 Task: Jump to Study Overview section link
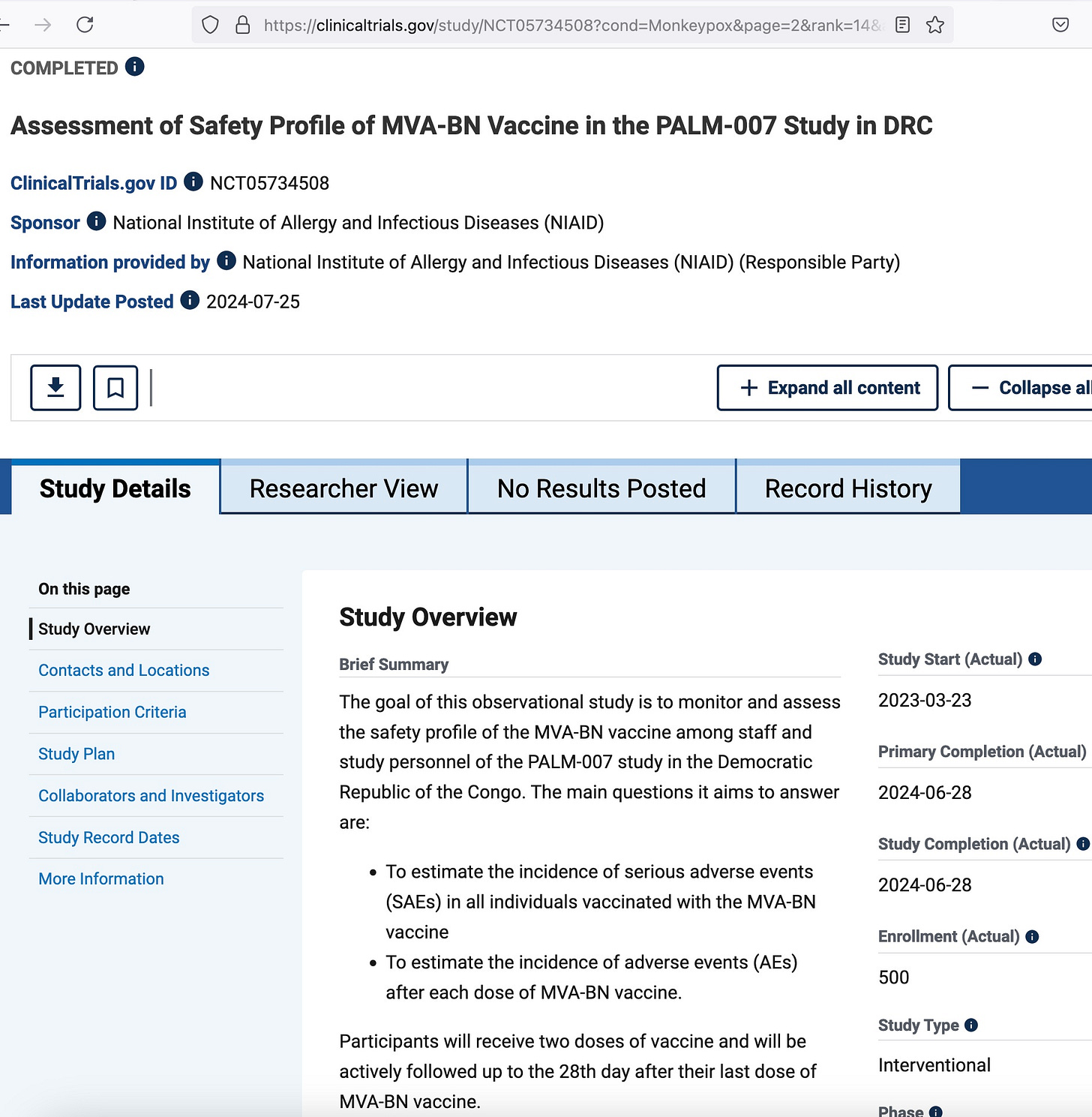[x=94, y=629]
